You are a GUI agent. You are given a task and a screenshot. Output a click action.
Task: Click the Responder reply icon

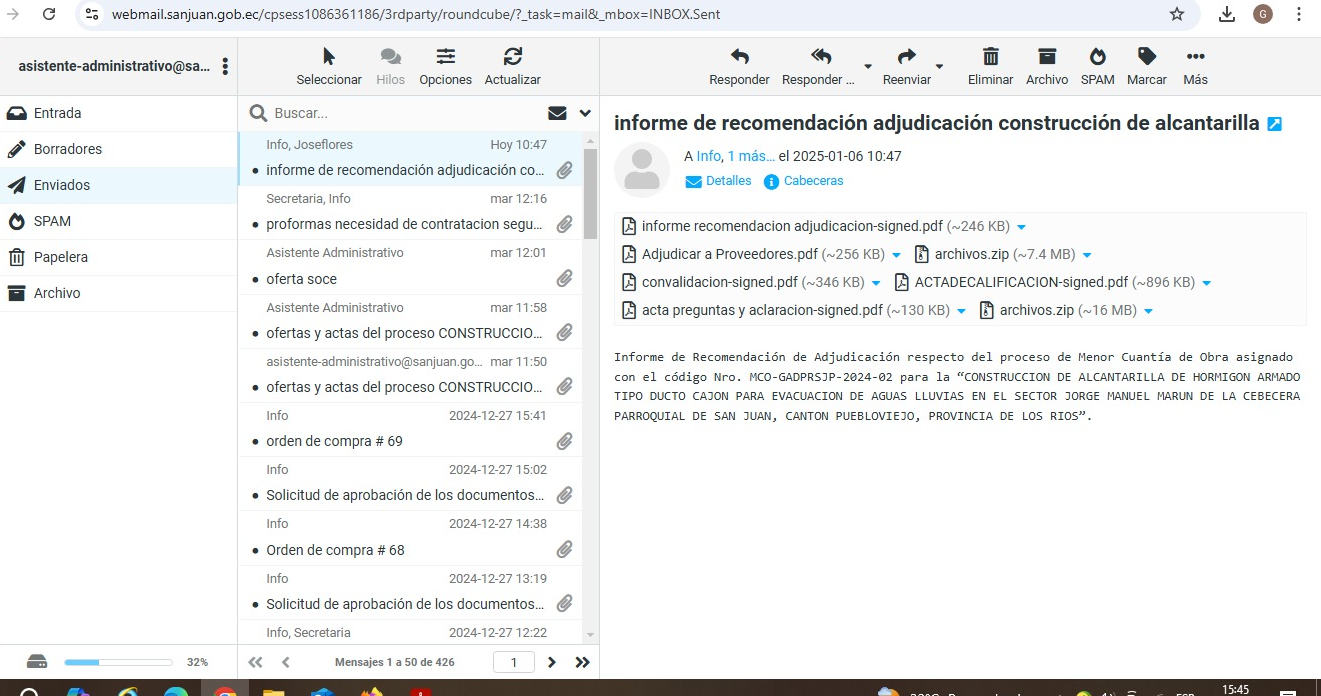739,57
